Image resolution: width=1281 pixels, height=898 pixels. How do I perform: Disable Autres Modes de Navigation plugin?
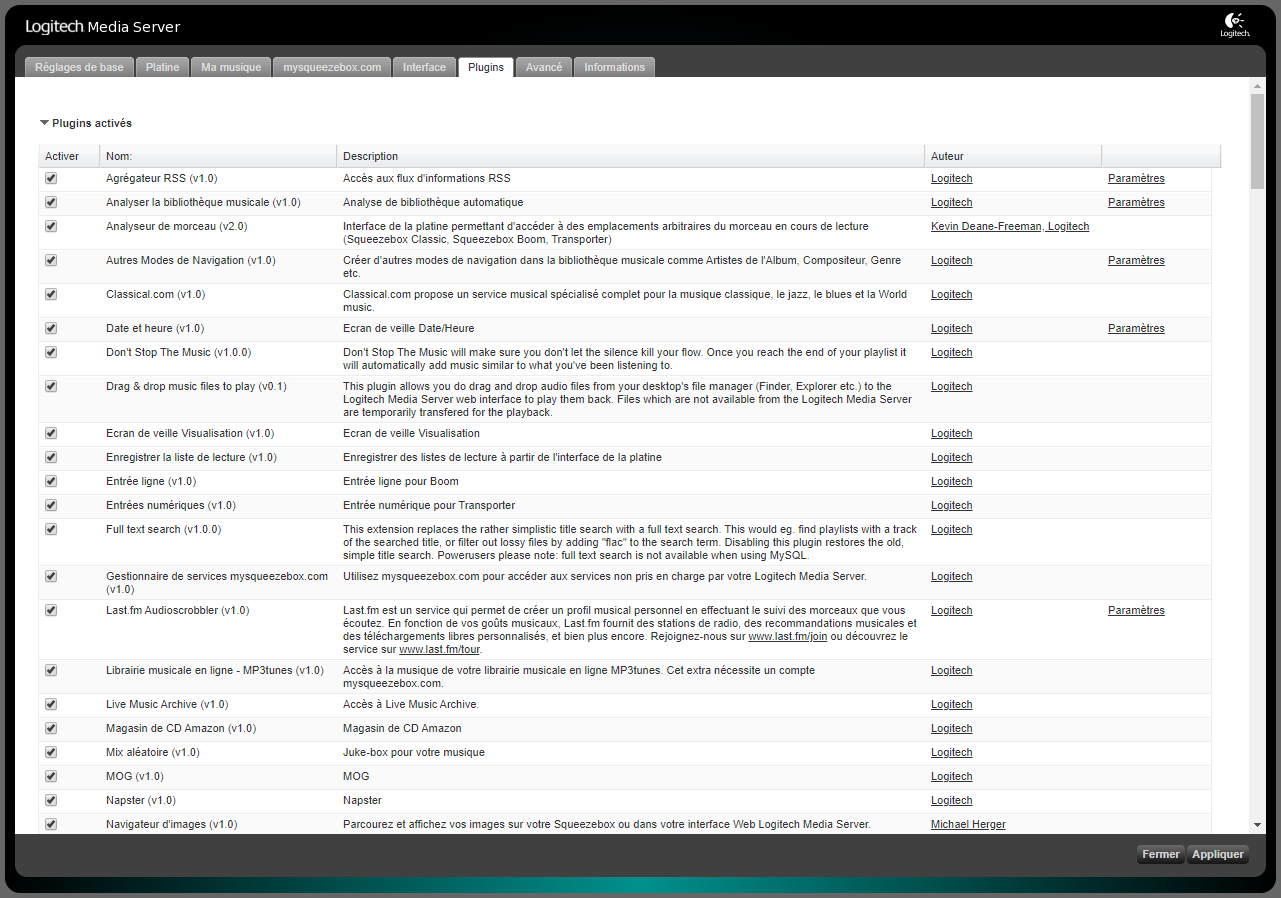pos(51,260)
